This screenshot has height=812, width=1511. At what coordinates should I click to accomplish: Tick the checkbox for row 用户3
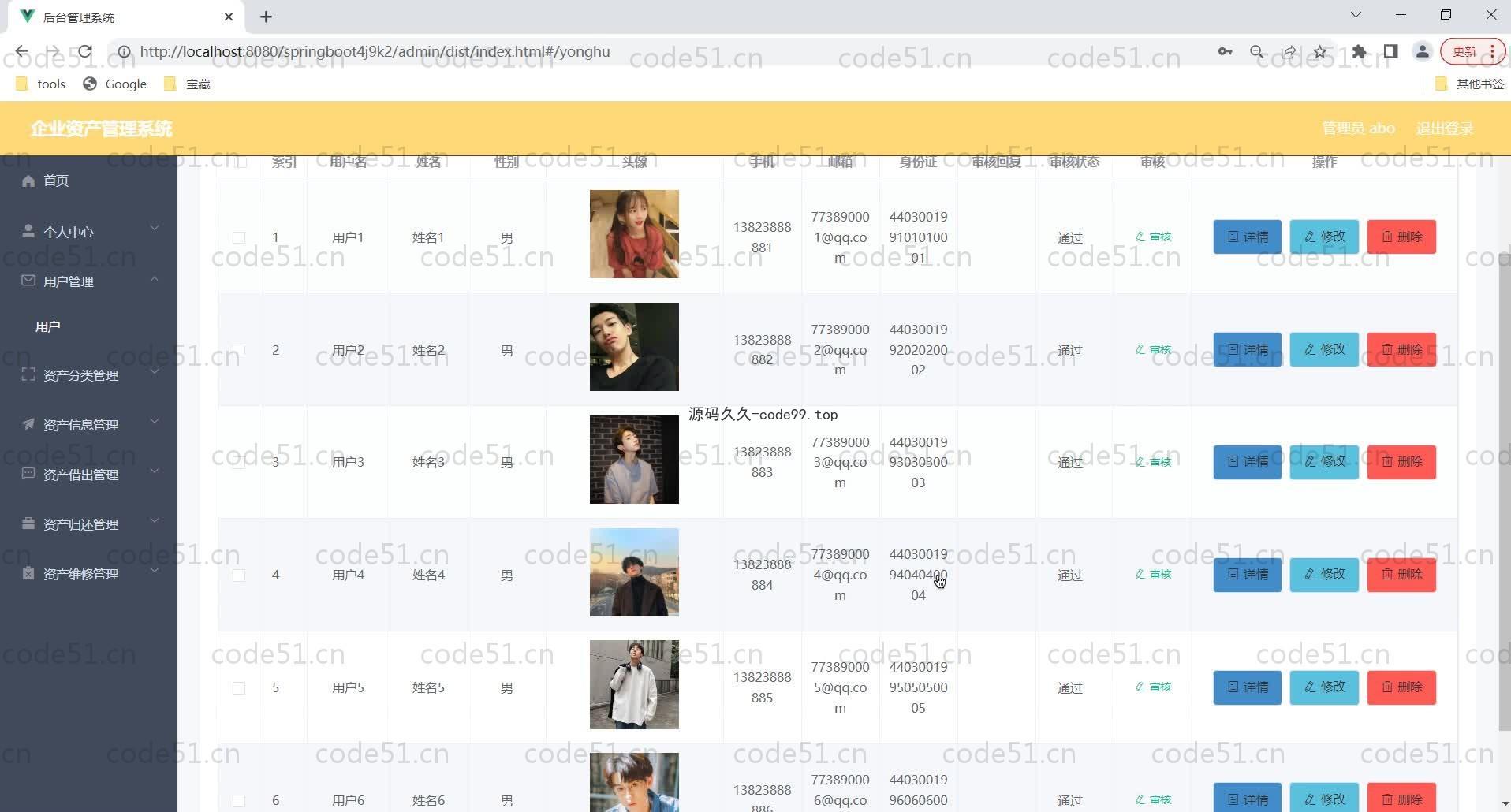point(239,463)
